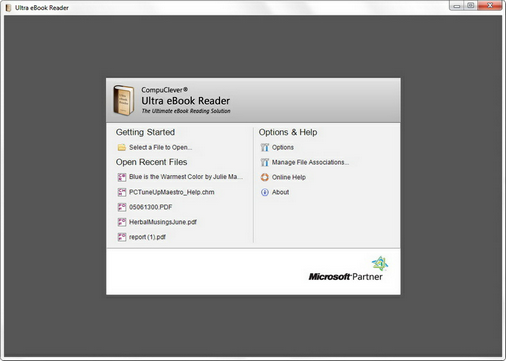This screenshot has height=361, width=506.
Task: Minimize the Ultra eBook Reader window
Action: click(456, 6)
